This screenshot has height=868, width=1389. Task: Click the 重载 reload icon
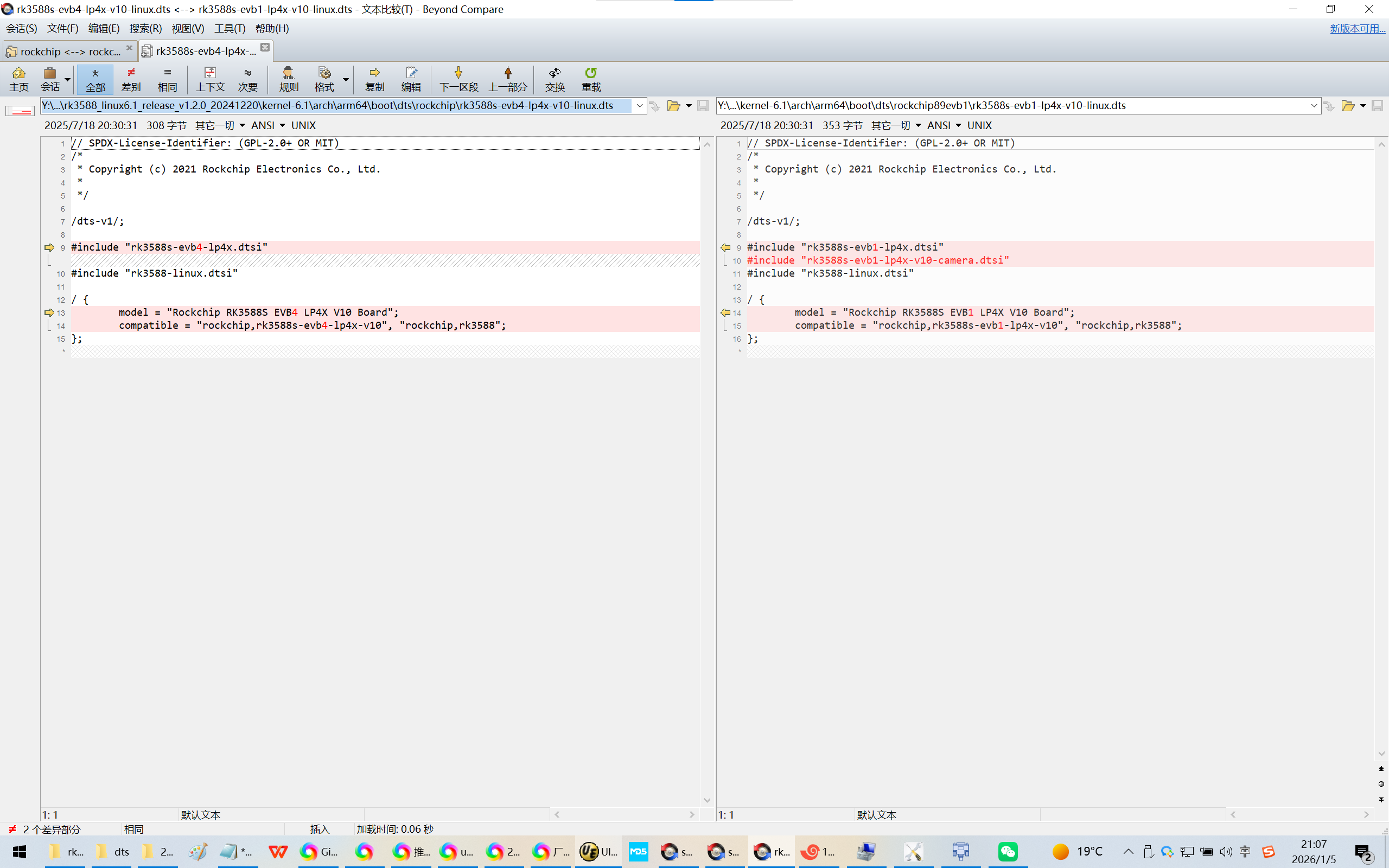pyautogui.click(x=591, y=79)
